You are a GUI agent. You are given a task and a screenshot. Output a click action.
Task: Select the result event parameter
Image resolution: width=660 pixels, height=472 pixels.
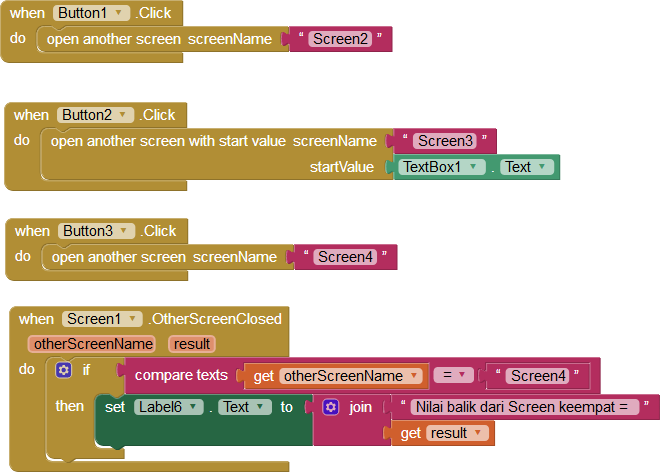pyautogui.click(x=190, y=344)
